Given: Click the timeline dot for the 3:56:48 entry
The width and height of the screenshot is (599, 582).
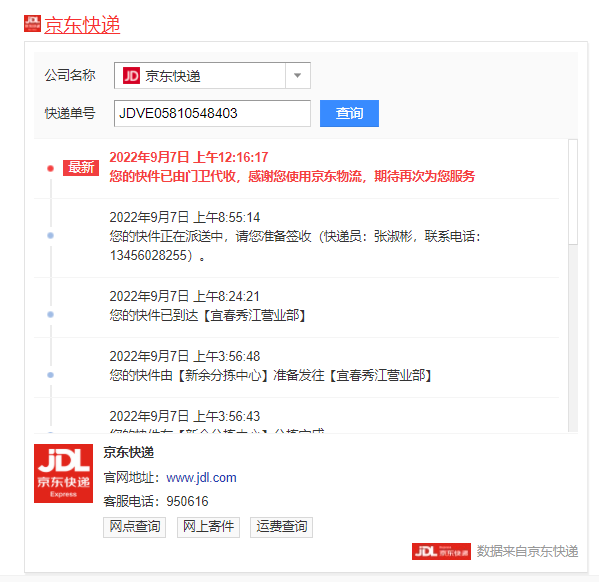Looking at the screenshot, I should [x=50, y=375].
